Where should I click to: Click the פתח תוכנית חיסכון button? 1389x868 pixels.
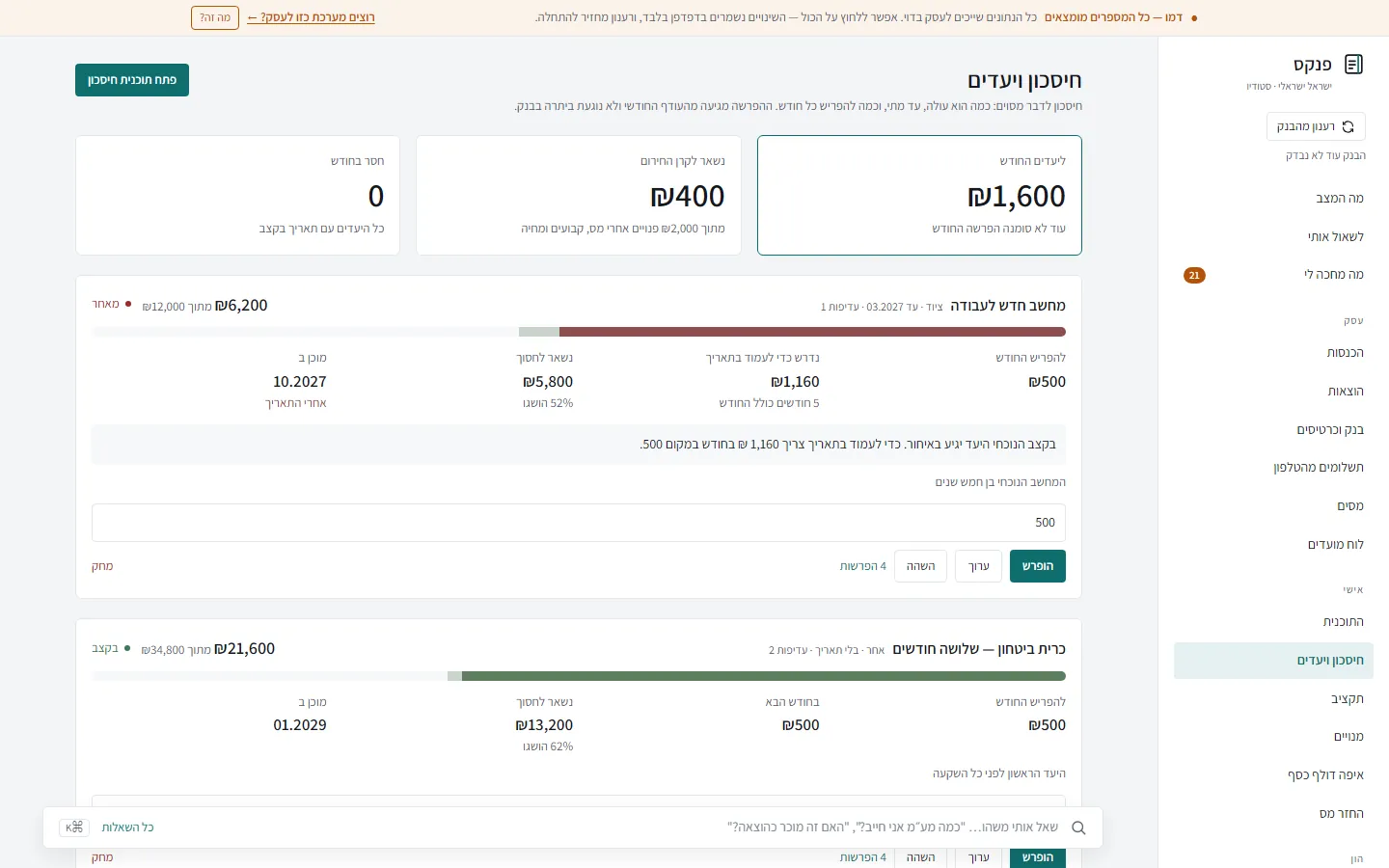132,80
